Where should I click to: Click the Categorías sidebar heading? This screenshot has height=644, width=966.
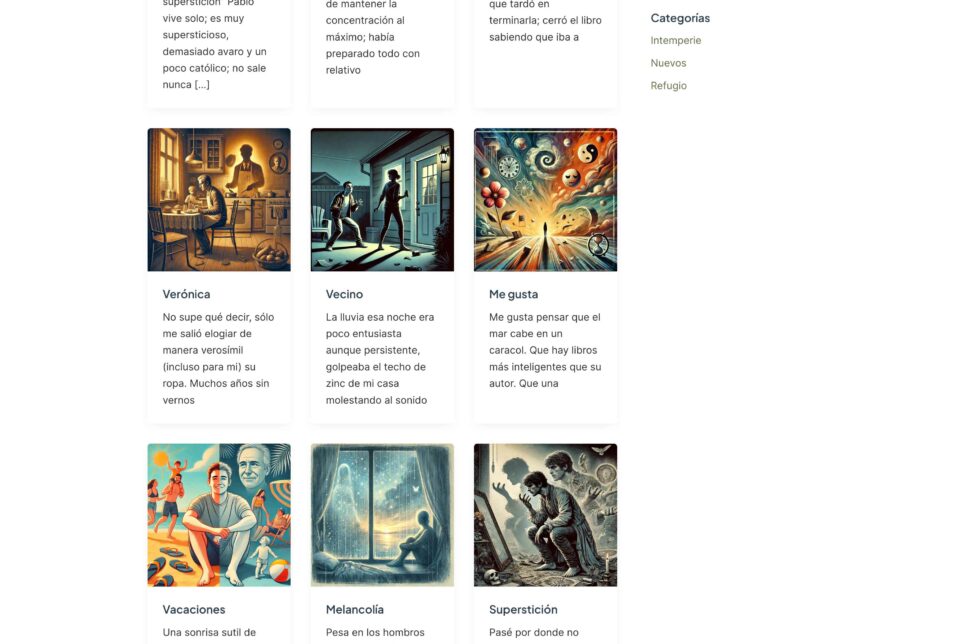pos(680,18)
